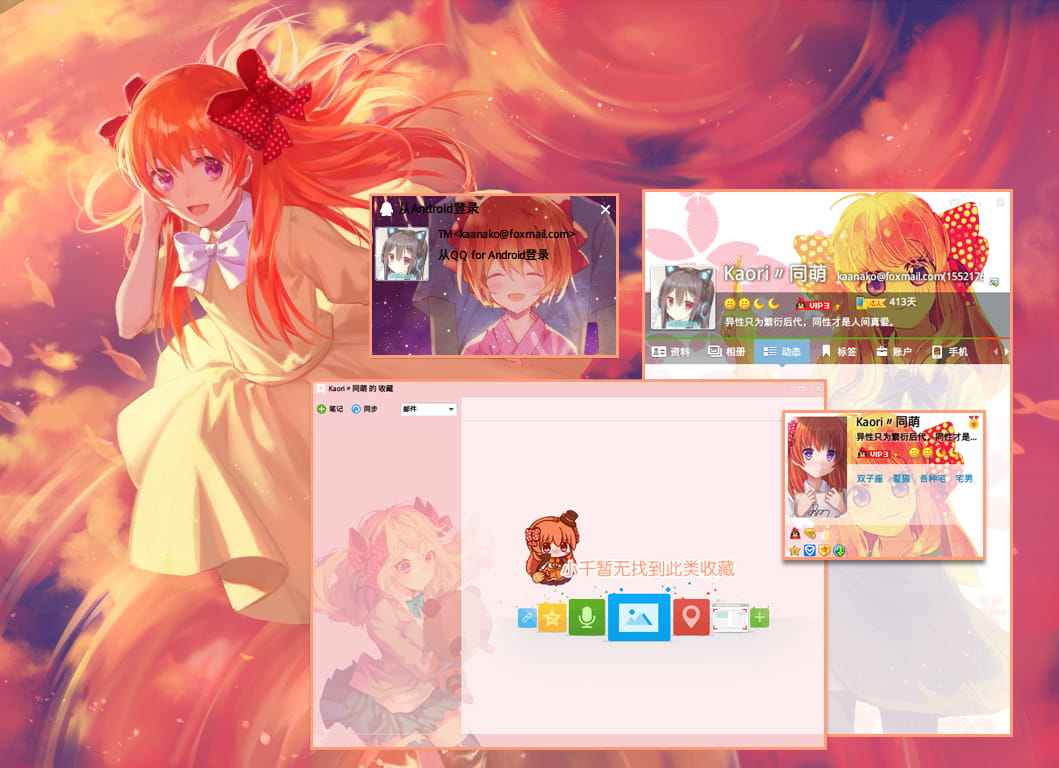Select the 动态 activity tab
1059x768 pixels.
pos(781,351)
